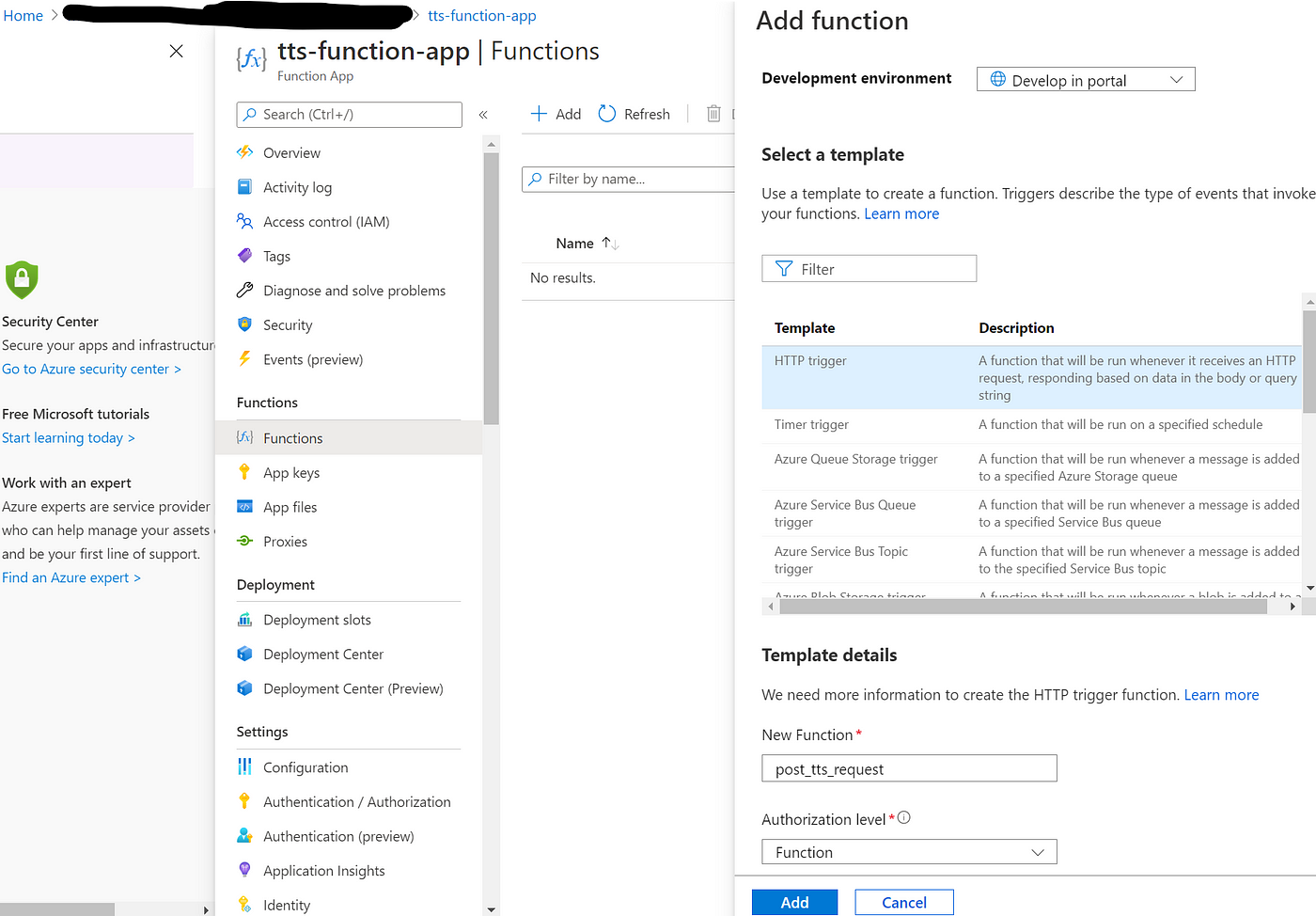Click the Access control (IAM) icon
The width and height of the screenshot is (1316, 916).
(244, 221)
